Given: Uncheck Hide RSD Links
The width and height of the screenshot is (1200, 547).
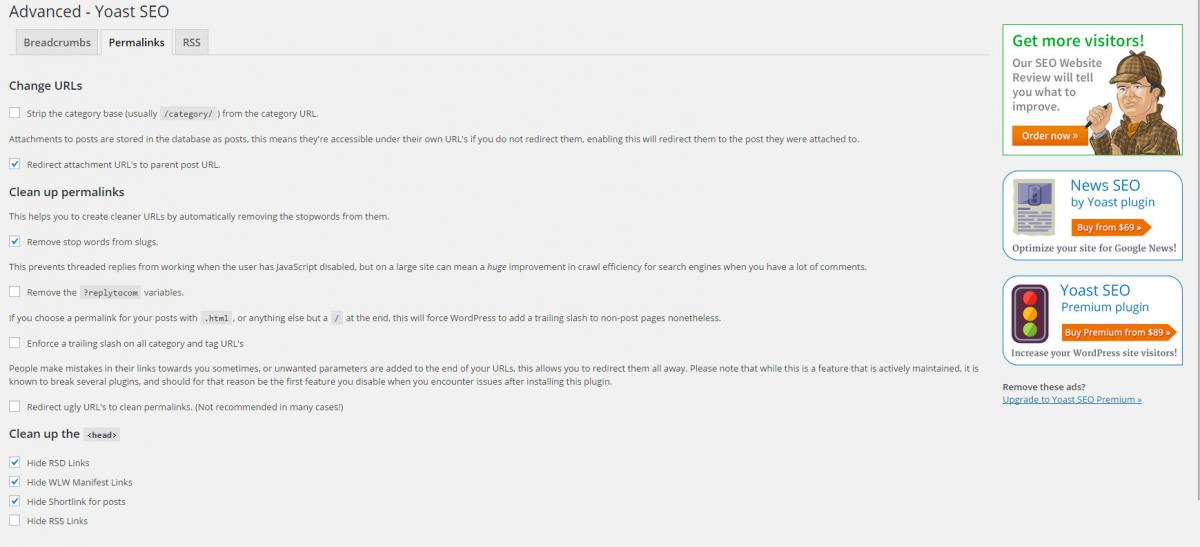Looking at the screenshot, I should click(x=14, y=463).
